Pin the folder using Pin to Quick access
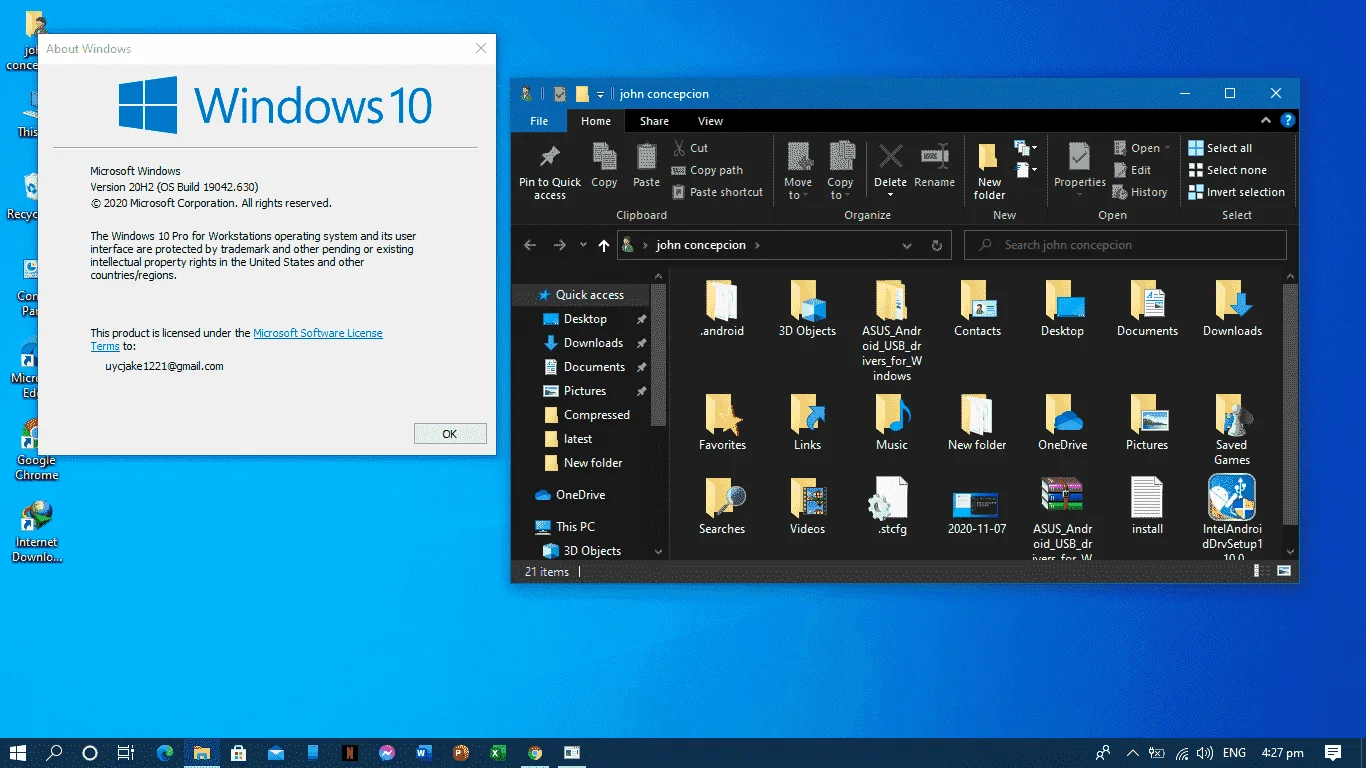This screenshot has width=1366, height=768. [550, 170]
